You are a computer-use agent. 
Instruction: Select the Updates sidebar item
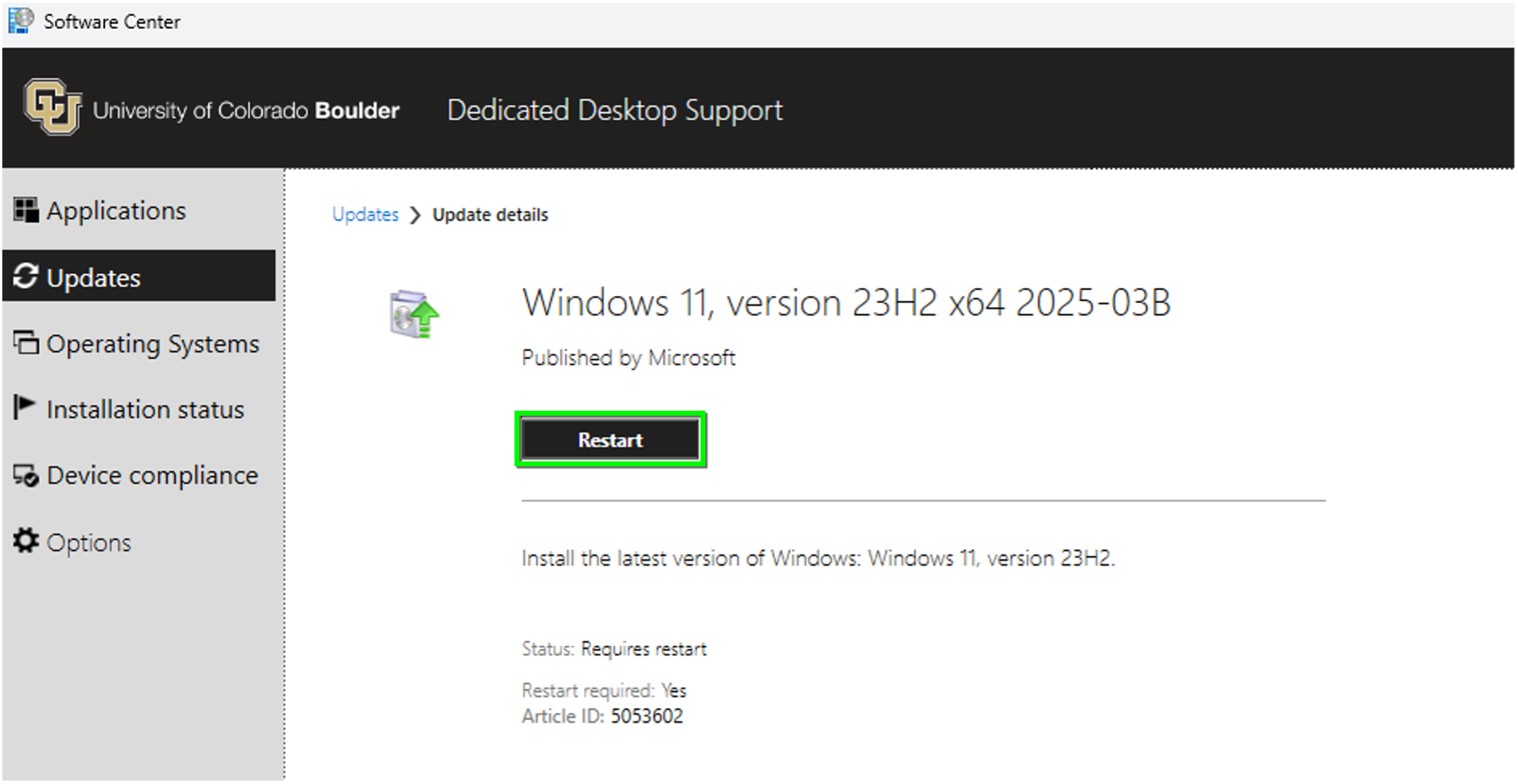coord(139,276)
